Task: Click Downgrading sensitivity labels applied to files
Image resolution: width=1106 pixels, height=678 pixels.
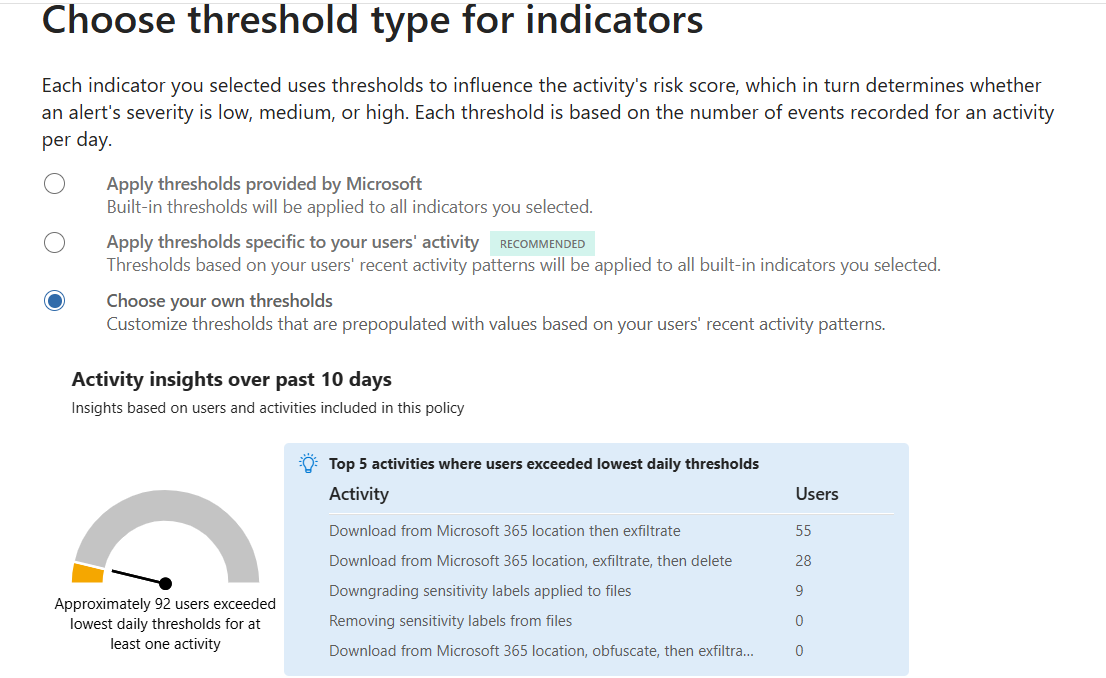Action: (480, 591)
